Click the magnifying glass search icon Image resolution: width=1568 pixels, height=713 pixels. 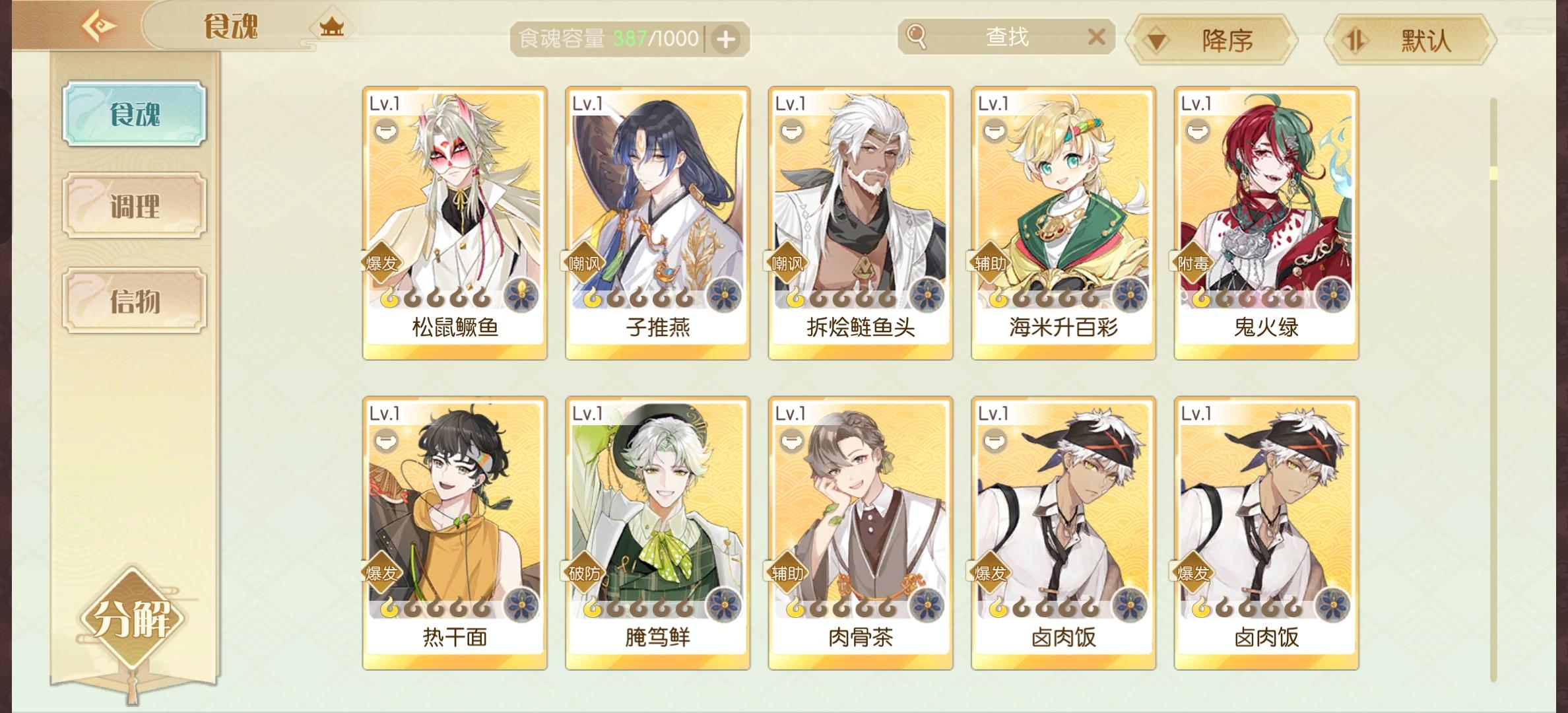pos(916,36)
